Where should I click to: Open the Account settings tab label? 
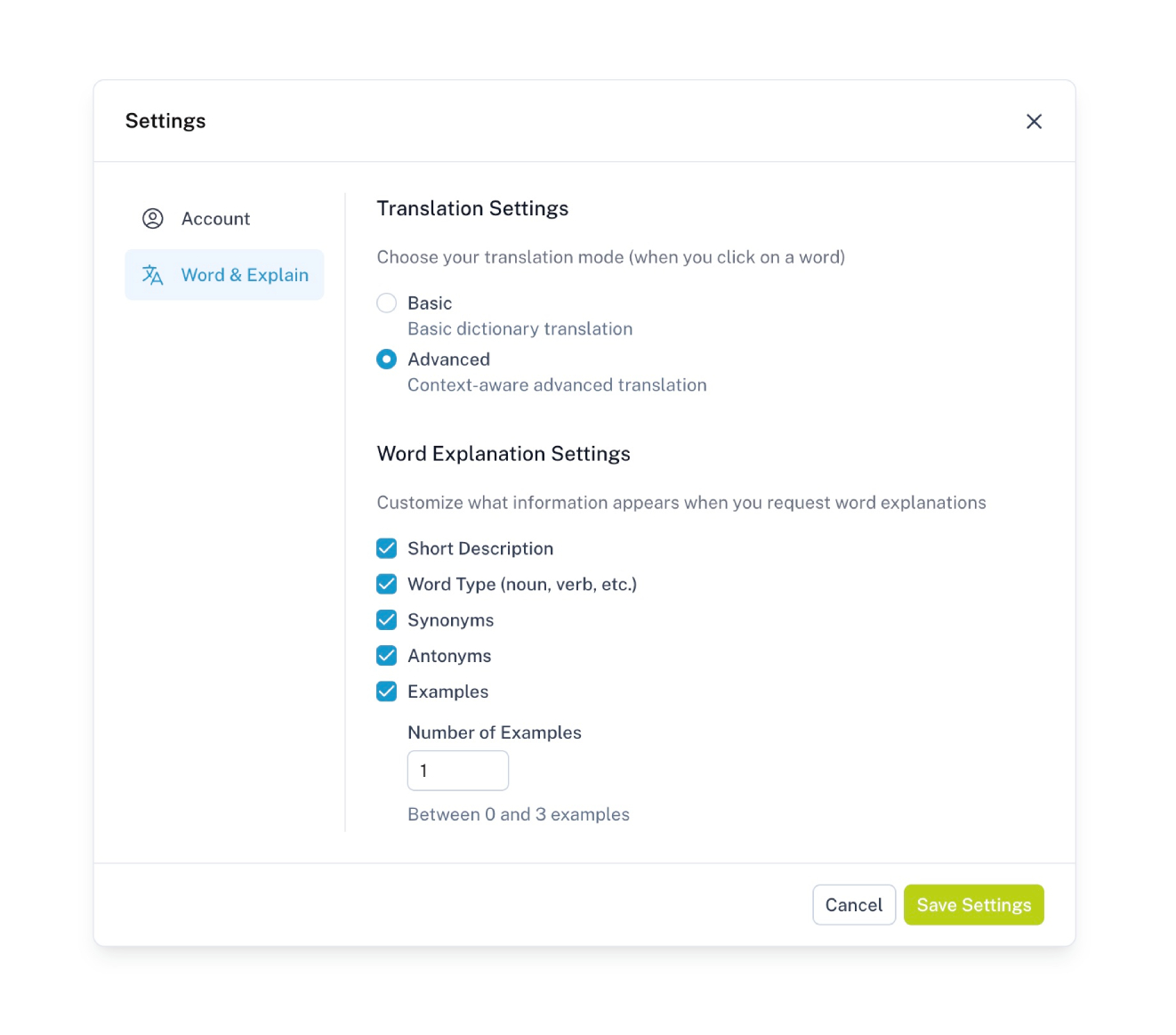pyautogui.click(x=215, y=219)
